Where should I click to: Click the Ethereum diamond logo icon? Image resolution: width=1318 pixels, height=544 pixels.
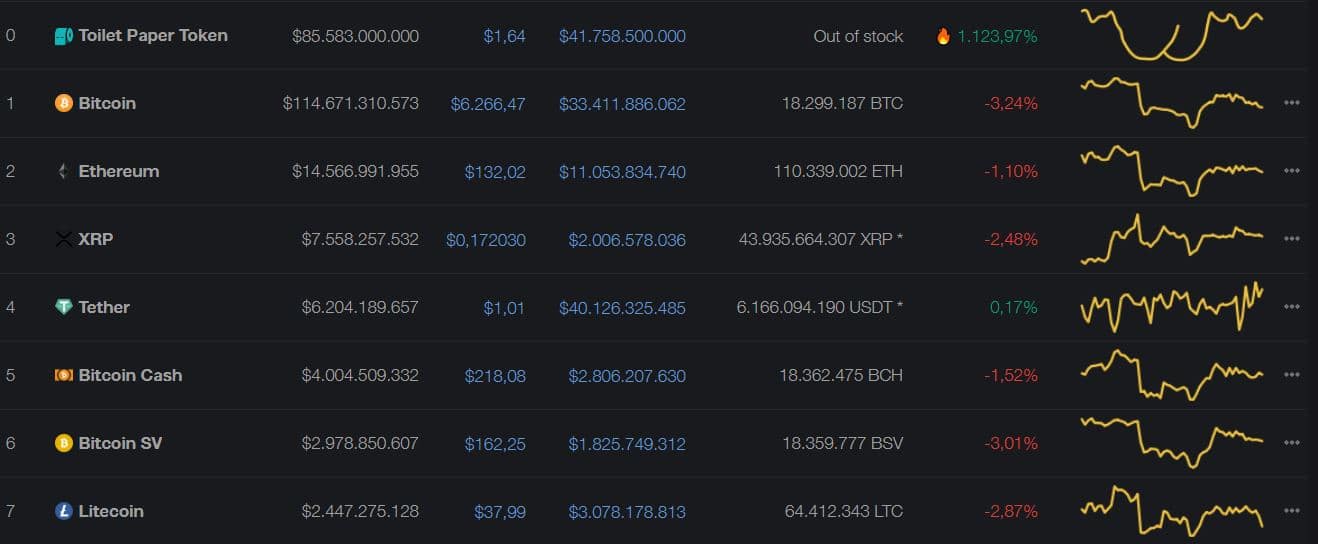click(x=64, y=171)
